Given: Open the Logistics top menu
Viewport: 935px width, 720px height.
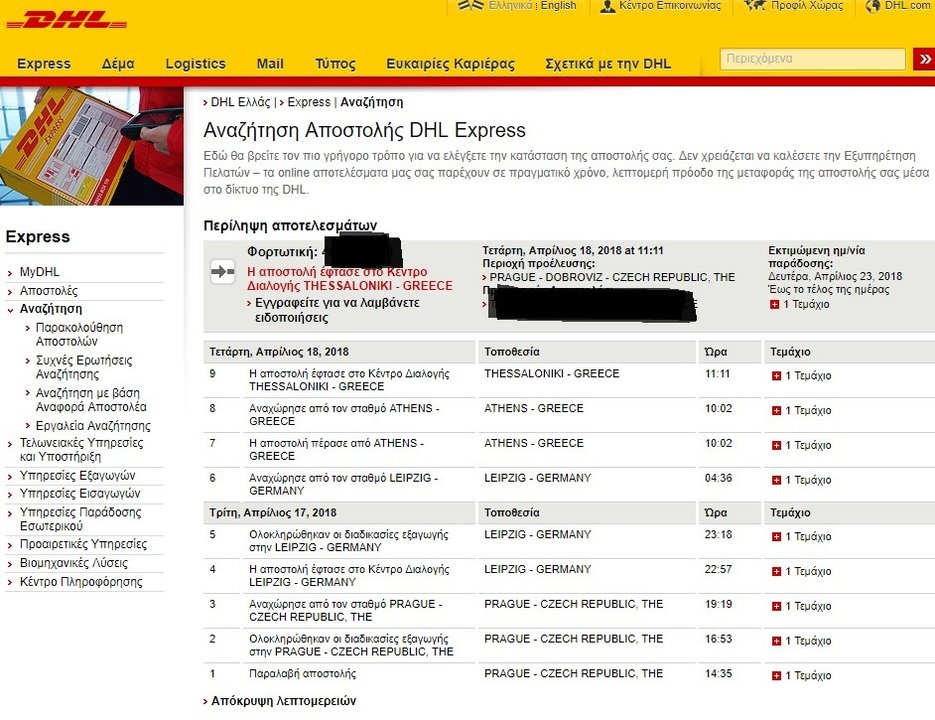Looking at the screenshot, I should 196,64.
